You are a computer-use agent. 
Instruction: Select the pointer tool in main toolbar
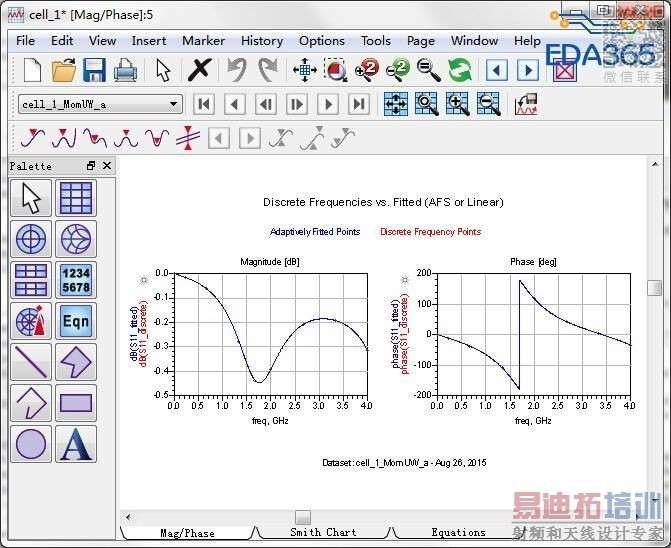pyautogui.click(x=163, y=70)
